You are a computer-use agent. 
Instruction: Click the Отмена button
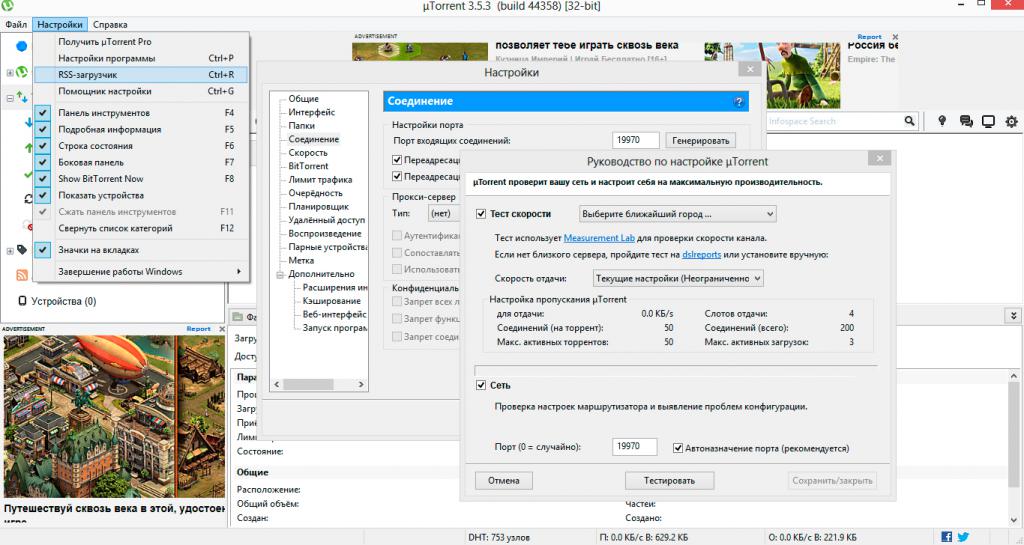coord(504,480)
